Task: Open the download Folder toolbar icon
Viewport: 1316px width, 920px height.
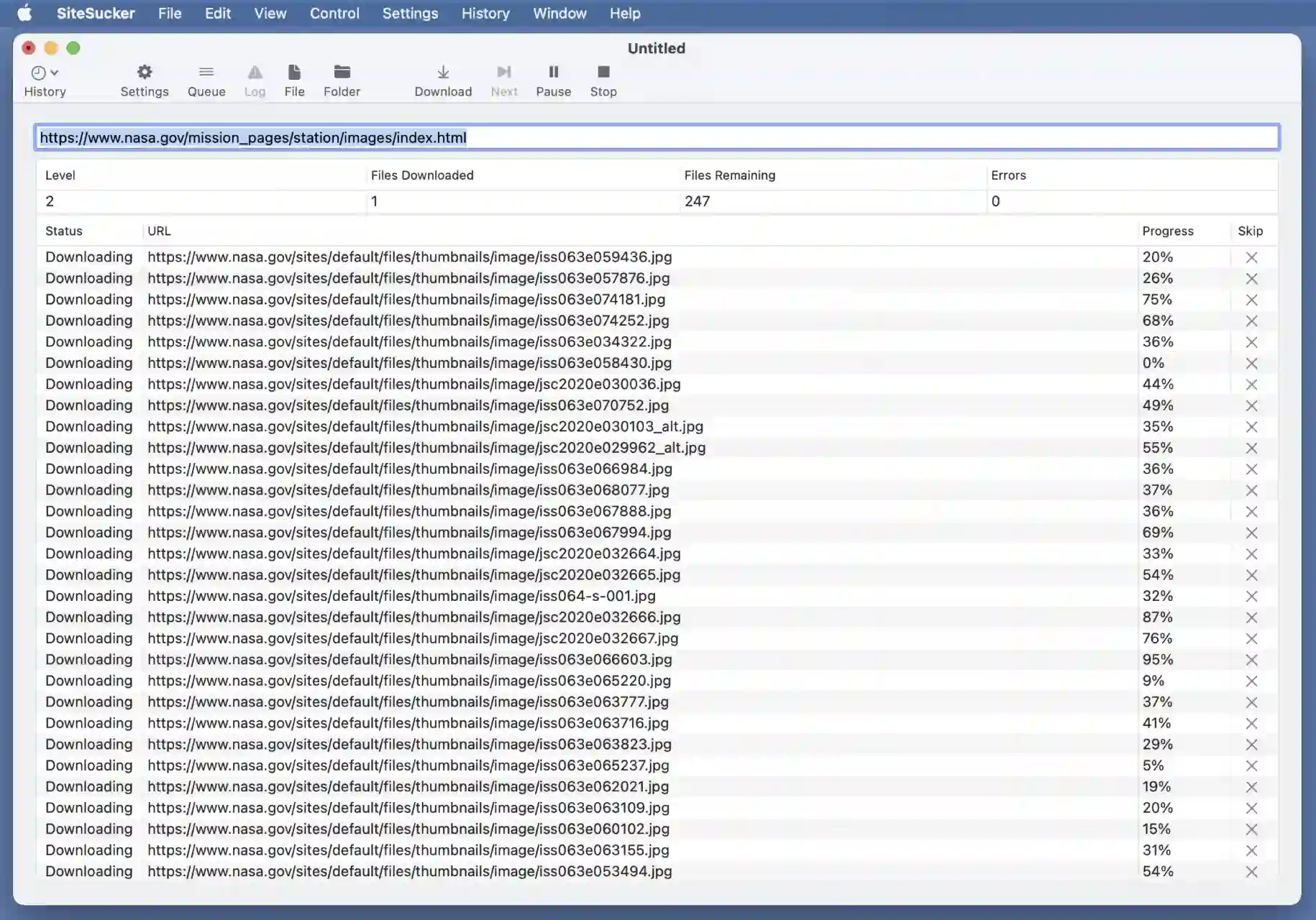Action: 342,80
